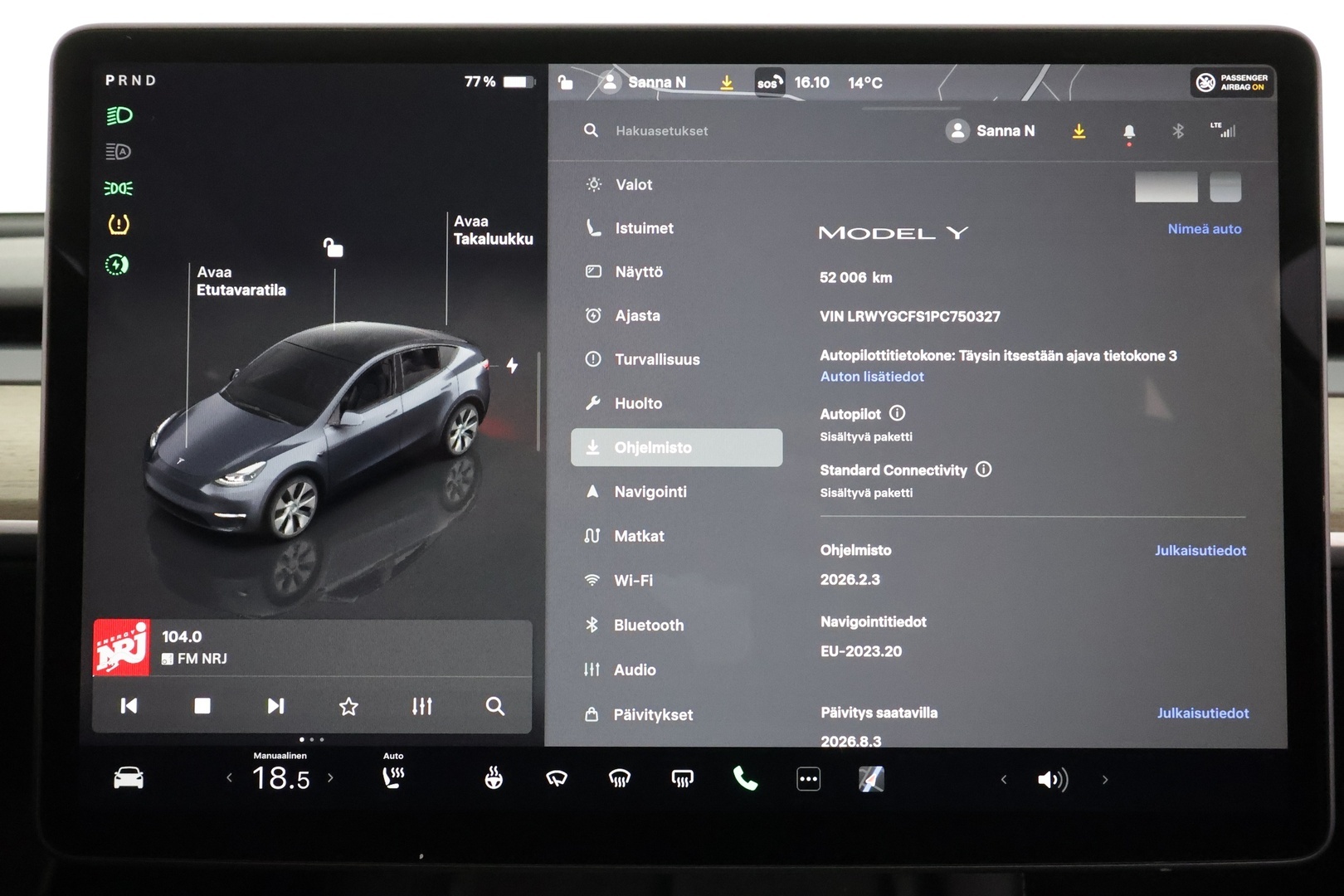Open the Sanna N profile dropdown
This screenshot has height=896, width=1344.
coord(991,131)
